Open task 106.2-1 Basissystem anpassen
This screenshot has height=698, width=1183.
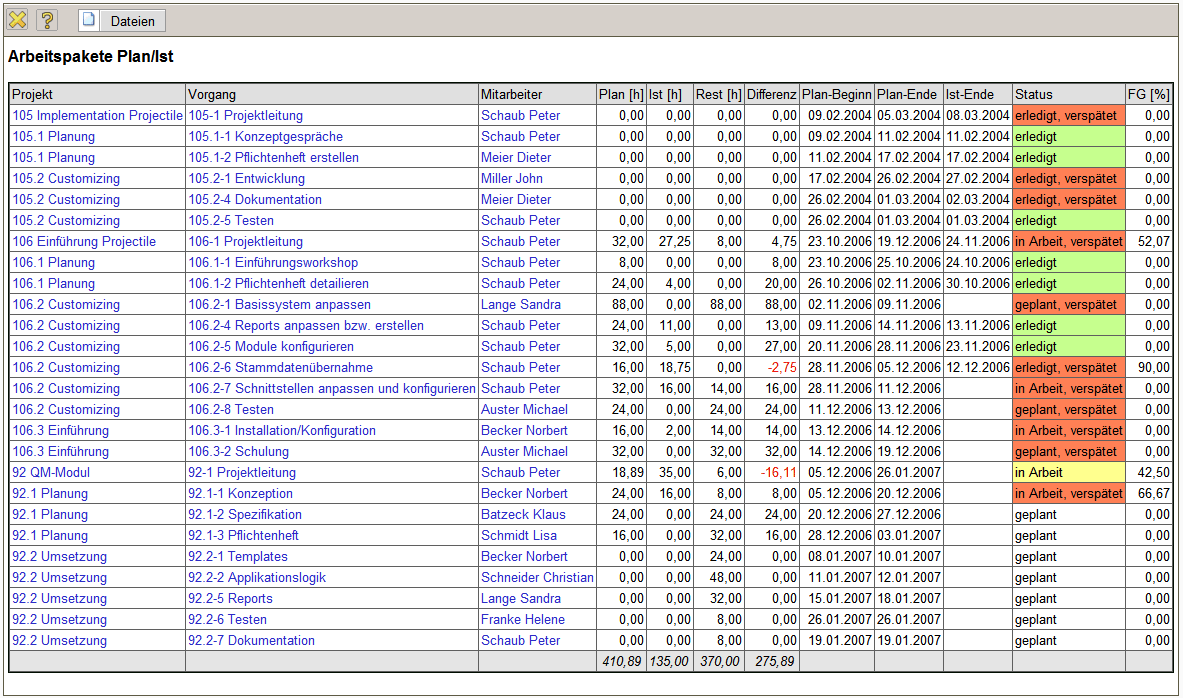279,305
